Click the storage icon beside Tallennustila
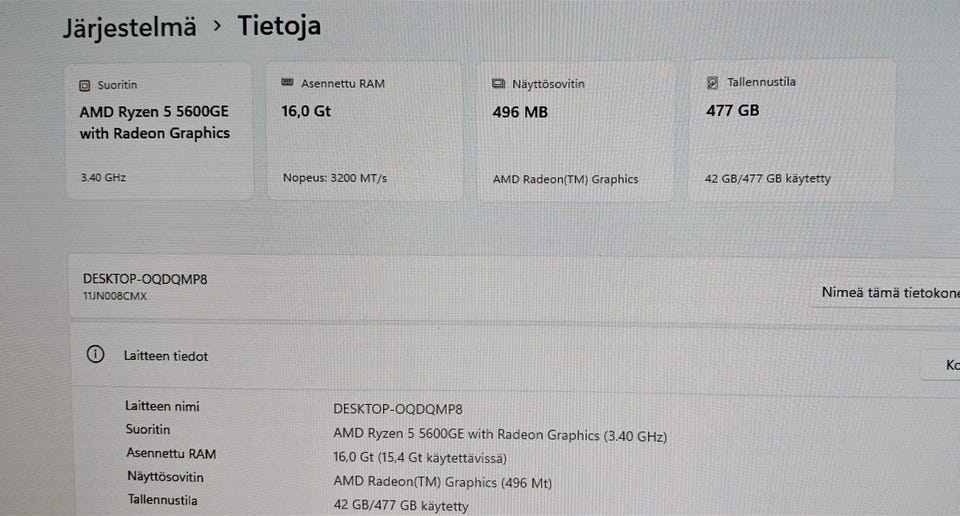The image size is (960, 516). (x=712, y=82)
